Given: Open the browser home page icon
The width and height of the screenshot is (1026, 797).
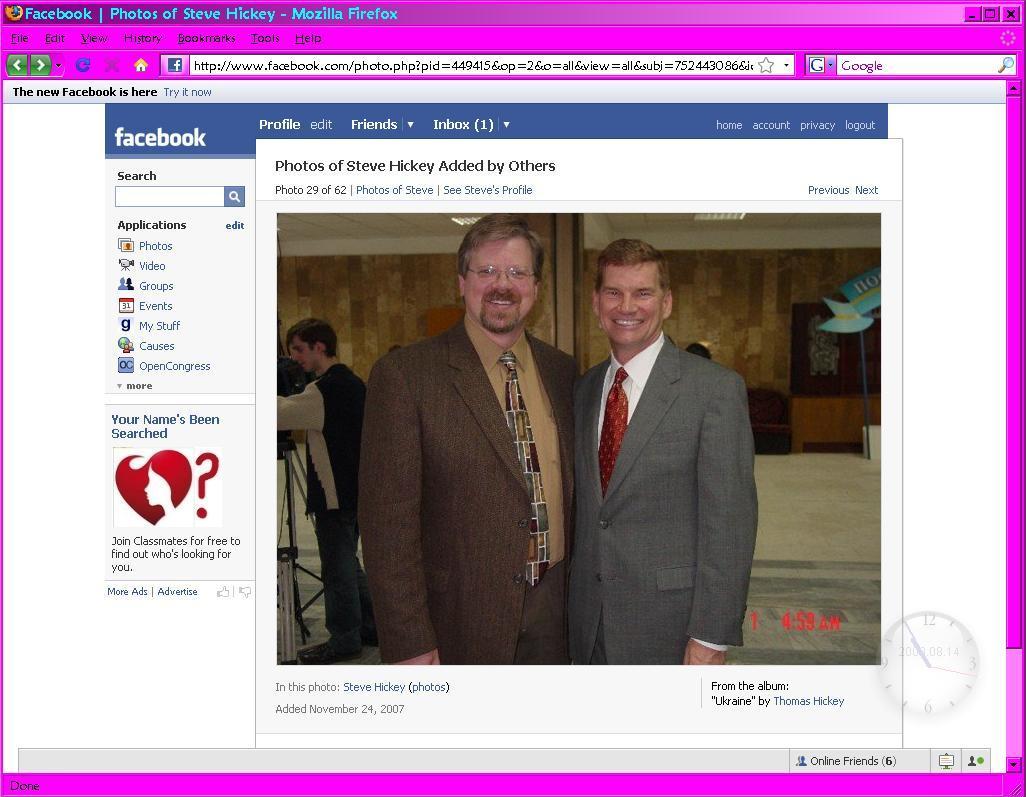Looking at the screenshot, I should [x=141, y=65].
